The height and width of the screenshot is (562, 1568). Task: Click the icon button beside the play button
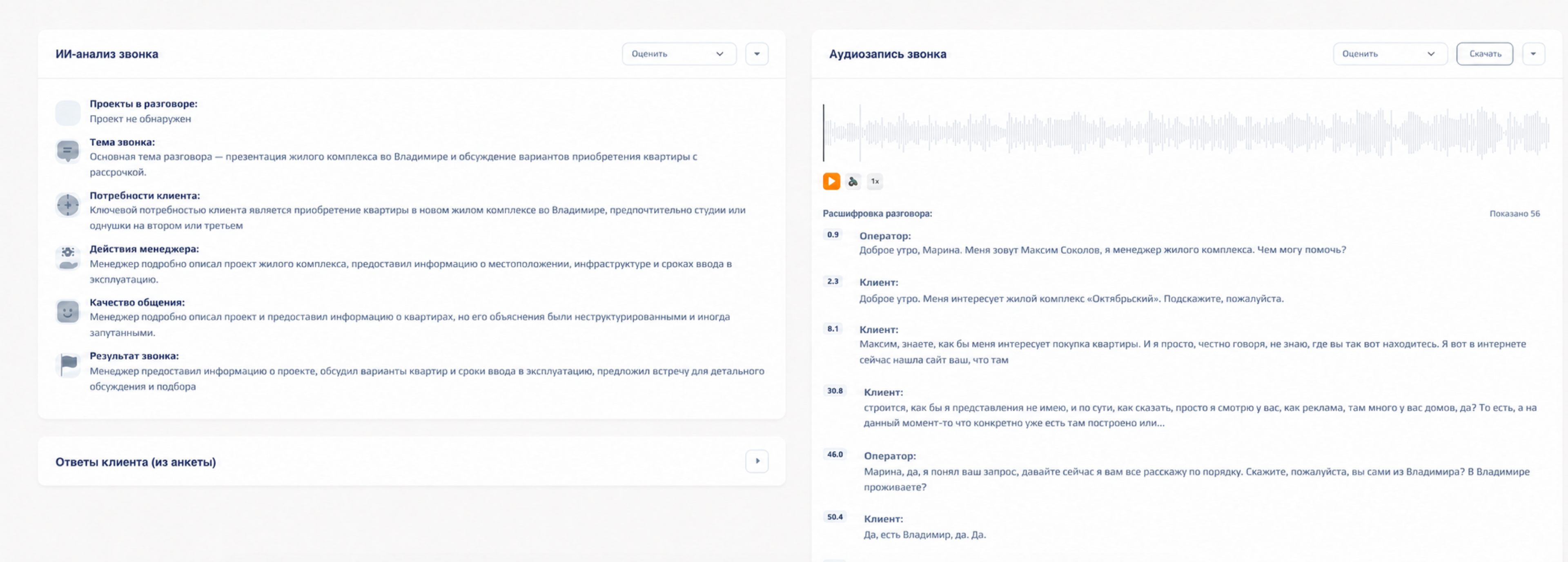(853, 181)
